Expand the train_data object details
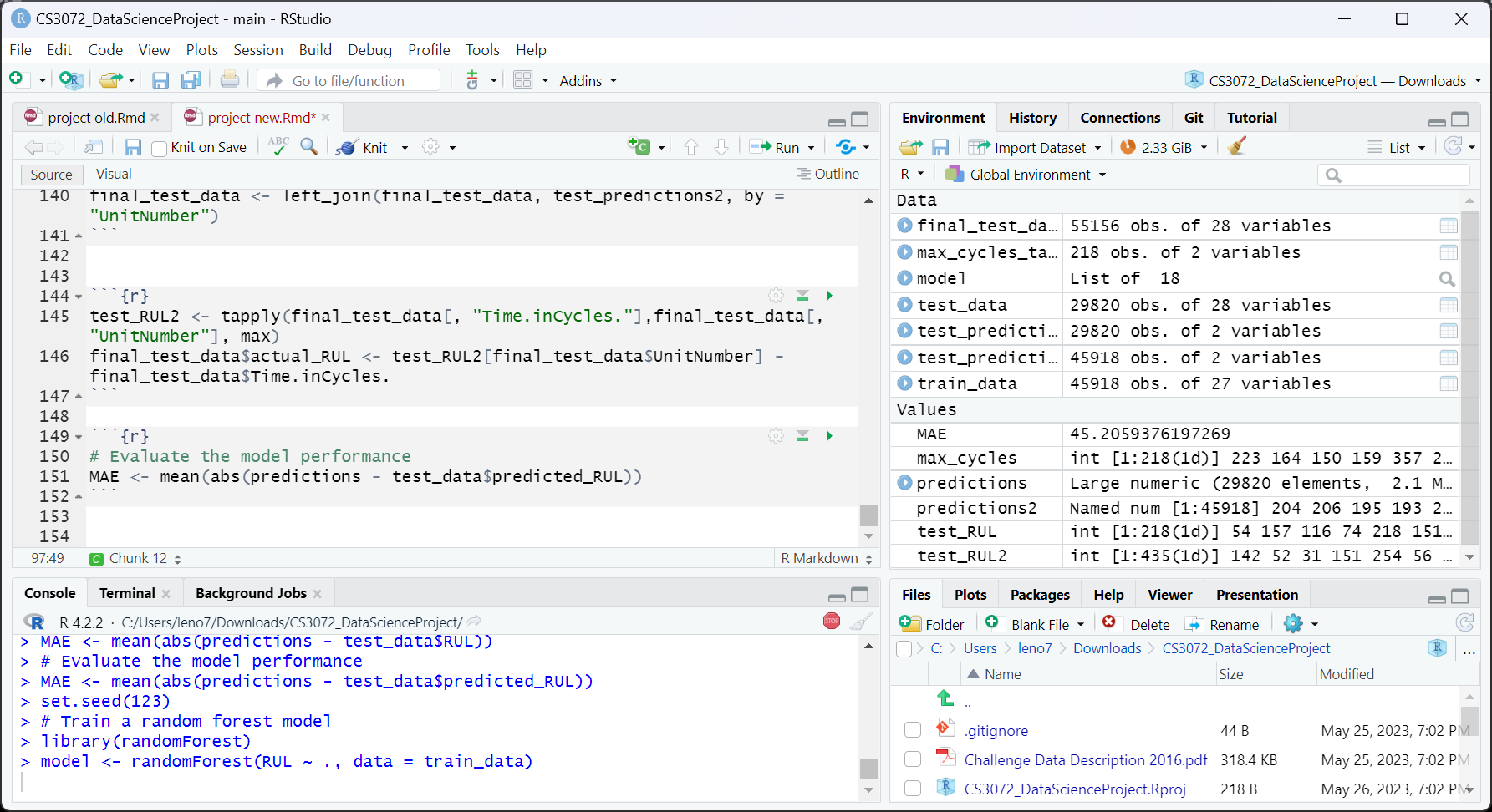The width and height of the screenshot is (1492, 812). click(x=904, y=383)
